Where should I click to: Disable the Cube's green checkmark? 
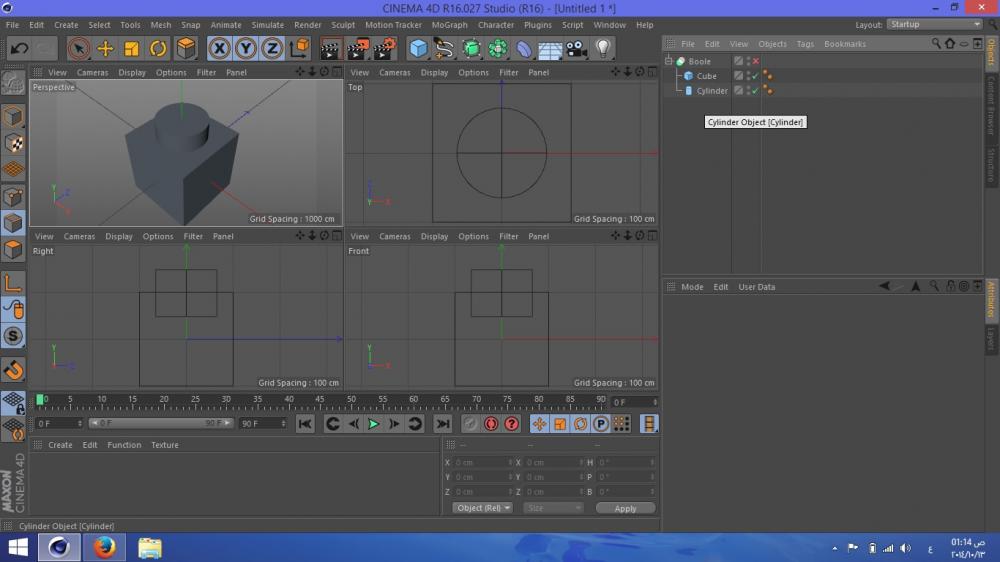point(756,76)
